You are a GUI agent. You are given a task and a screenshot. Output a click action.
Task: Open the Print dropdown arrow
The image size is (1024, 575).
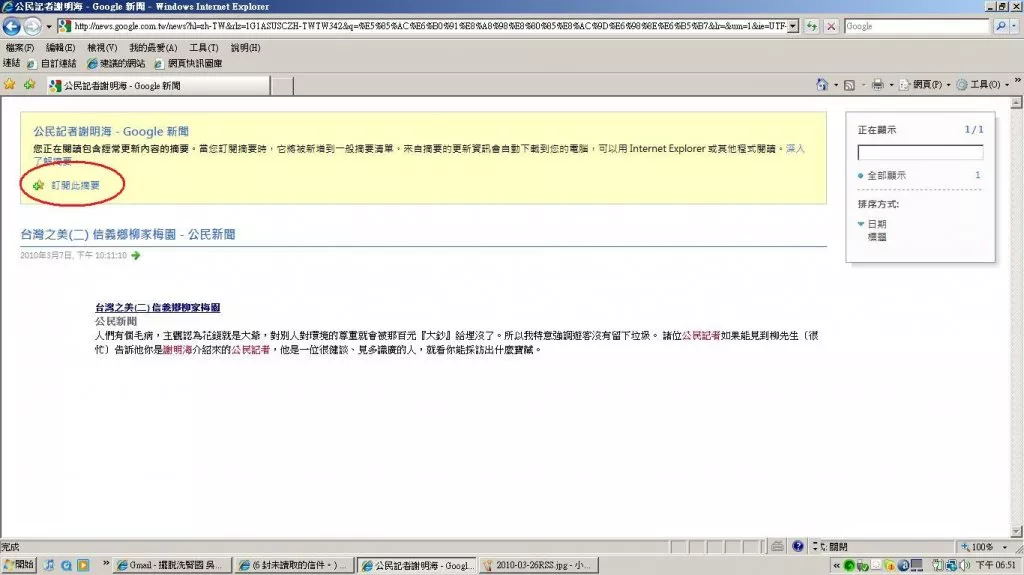(891, 85)
